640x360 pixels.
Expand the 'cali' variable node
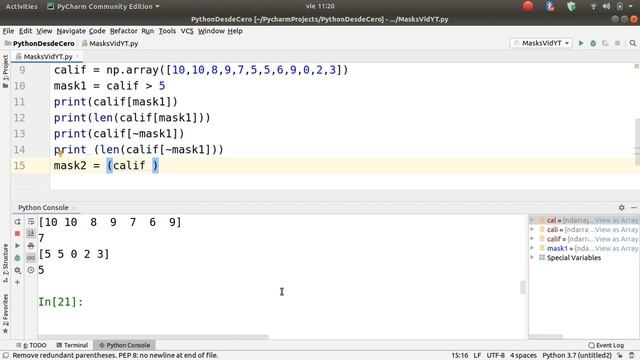click(x=532, y=229)
